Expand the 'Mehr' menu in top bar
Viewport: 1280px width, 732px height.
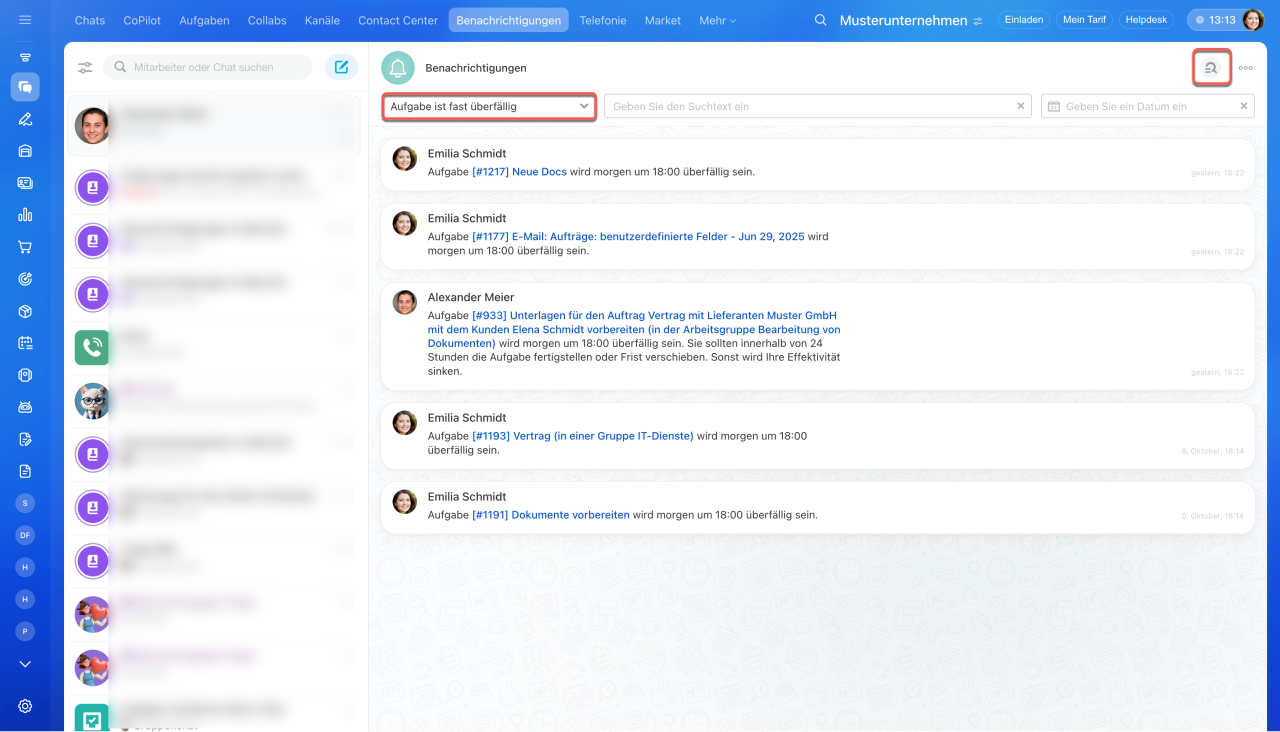pos(717,20)
